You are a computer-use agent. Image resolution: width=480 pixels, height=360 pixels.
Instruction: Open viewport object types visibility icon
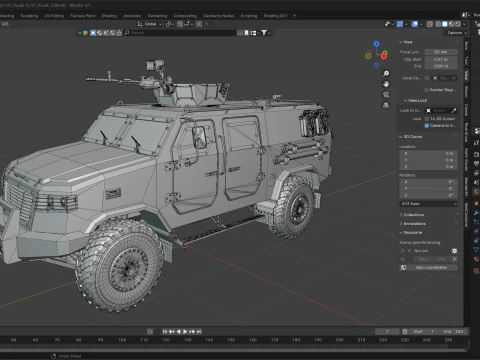[387, 24]
